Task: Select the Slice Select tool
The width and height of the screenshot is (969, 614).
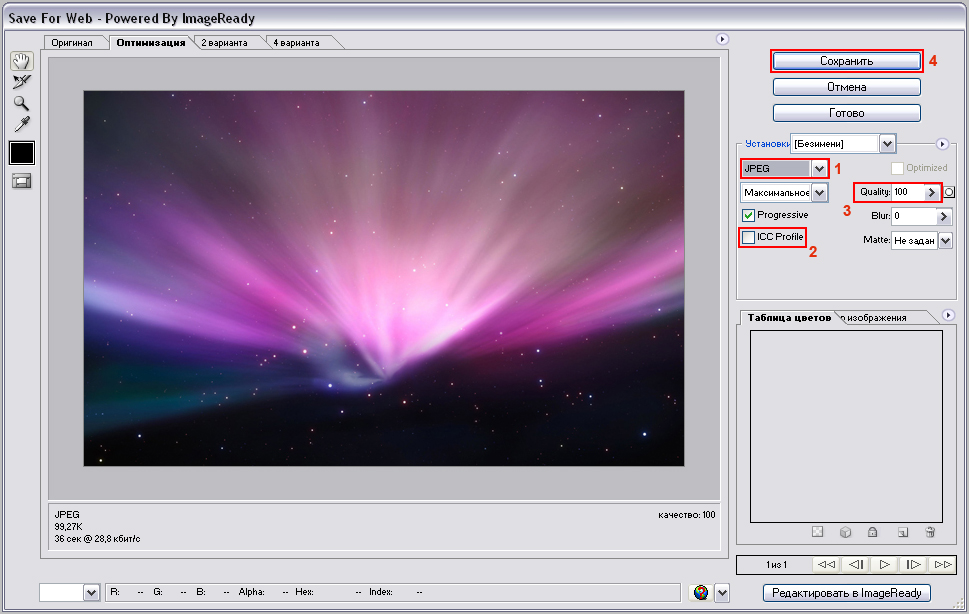Action: (x=21, y=82)
